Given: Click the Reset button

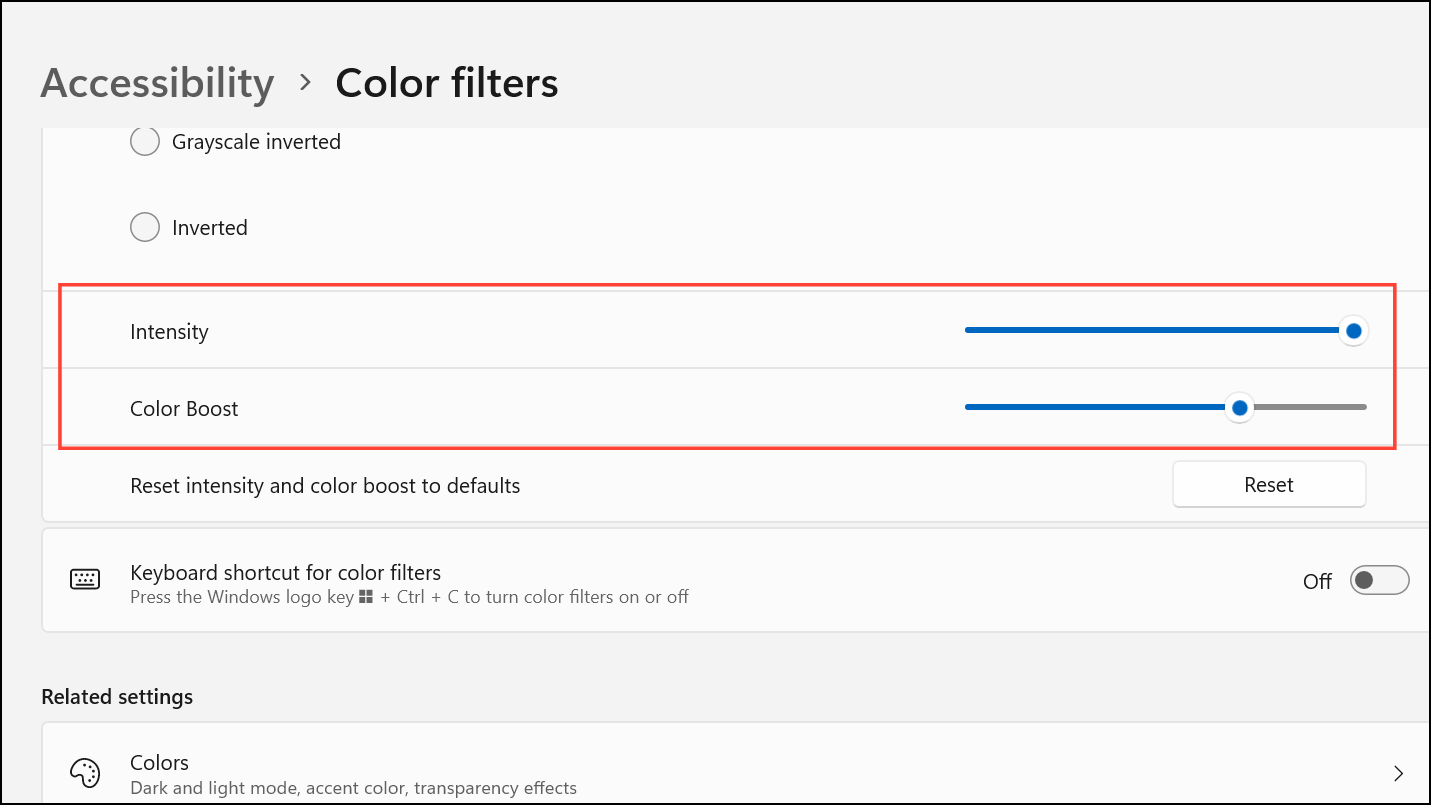Looking at the screenshot, I should (x=1269, y=485).
